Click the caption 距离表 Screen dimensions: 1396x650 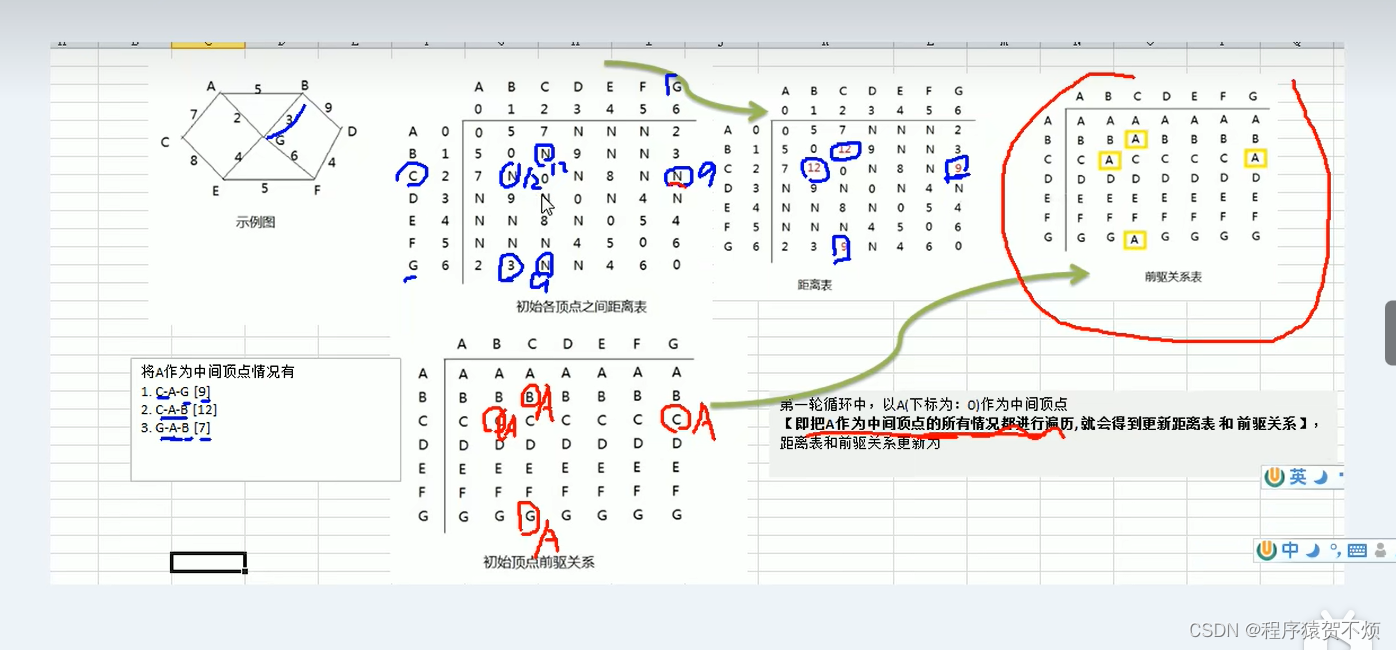pos(815,285)
